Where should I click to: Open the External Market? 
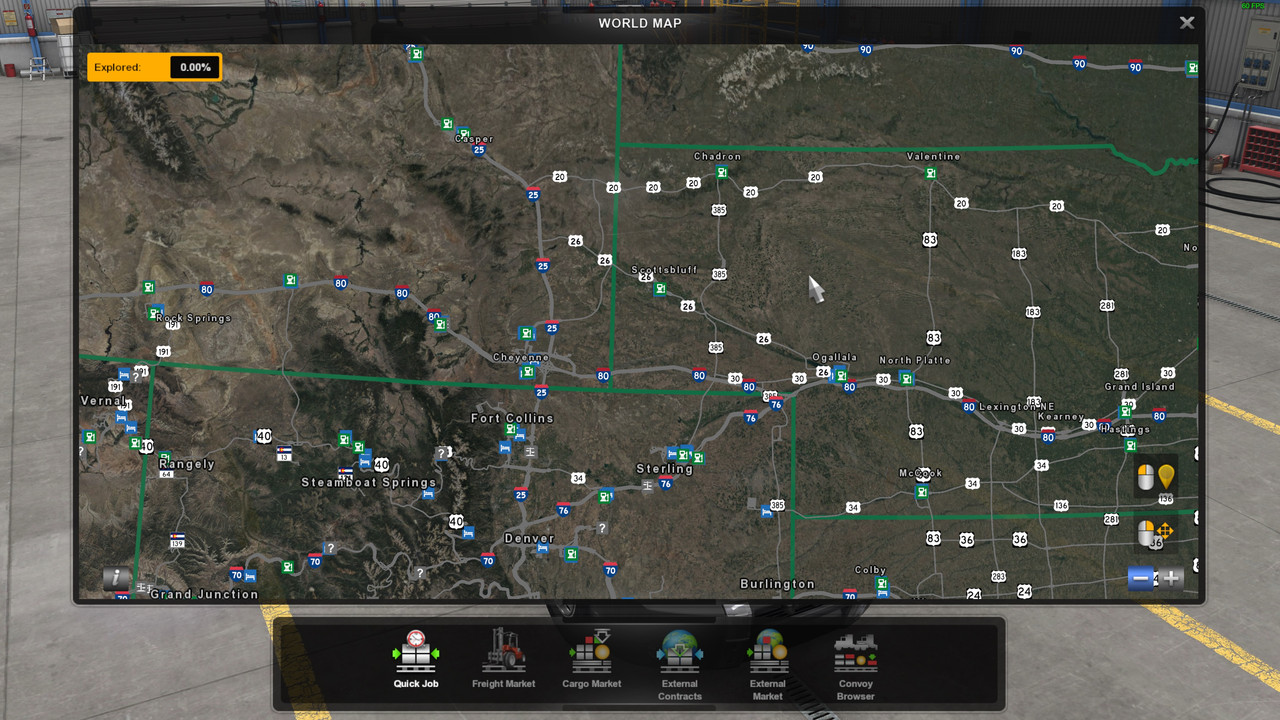point(768,666)
